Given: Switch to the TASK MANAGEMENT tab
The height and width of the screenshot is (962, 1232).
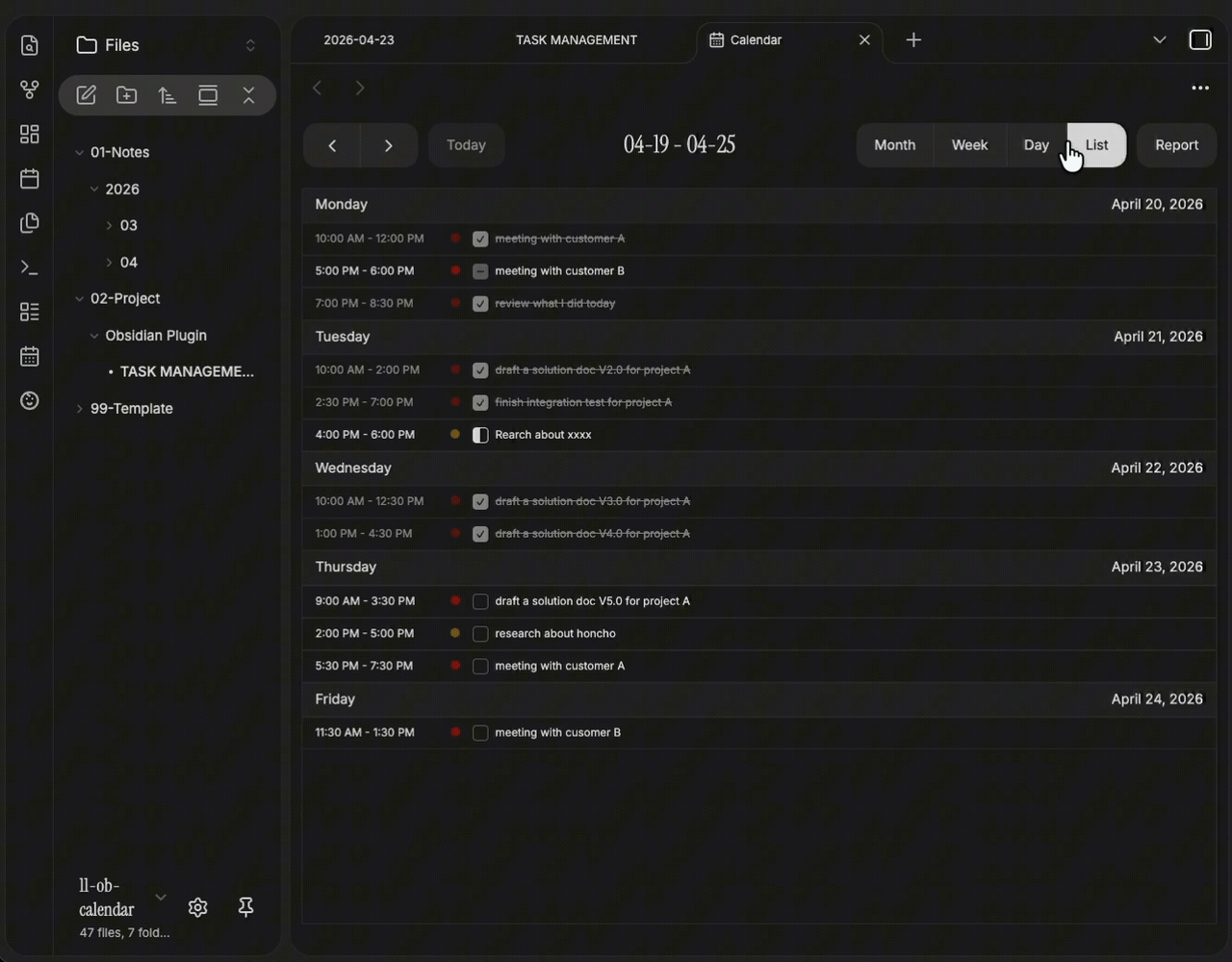Looking at the screenshot, I should (577, 39).
